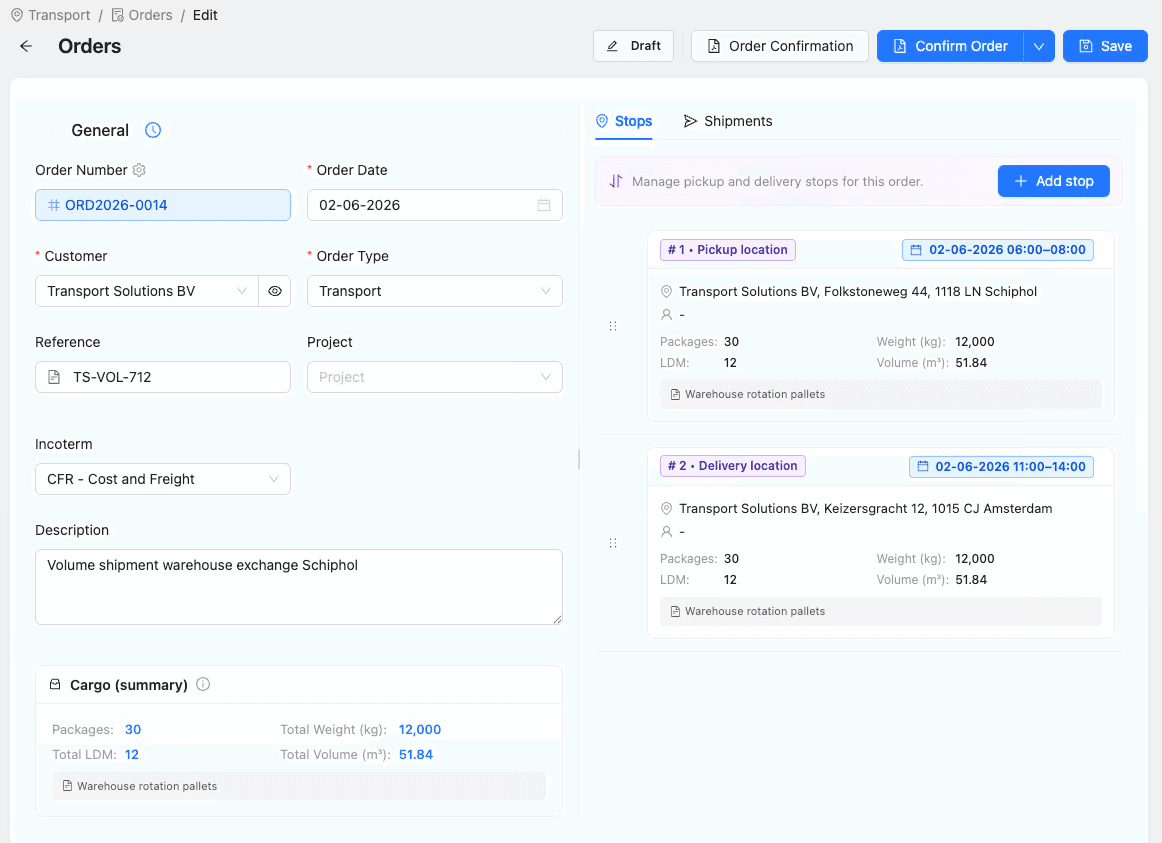Click the location pin at Keizersgracht address
This screenshot has height=843, width=1162.
(x=666, y=509)
